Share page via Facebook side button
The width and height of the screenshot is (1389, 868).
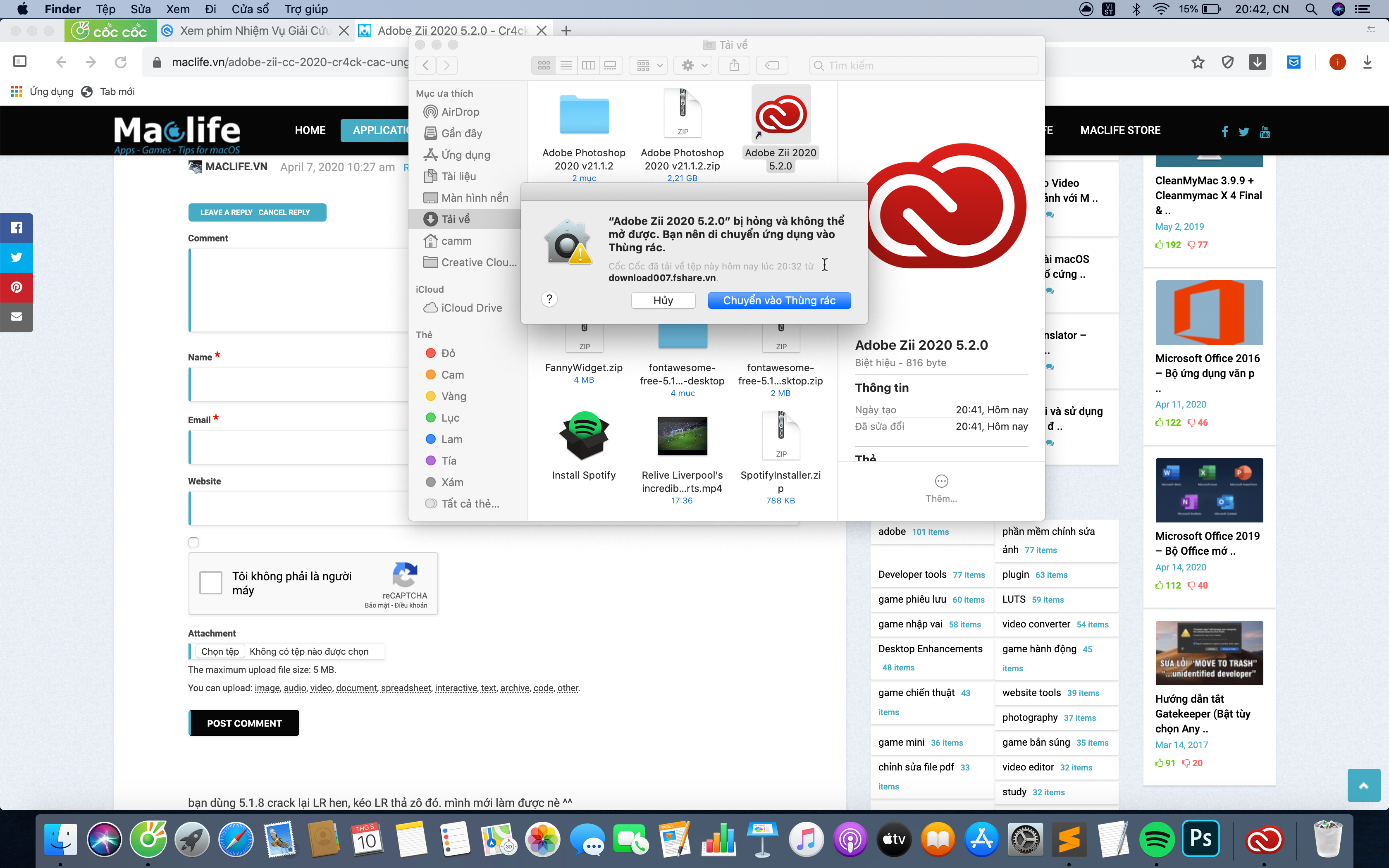16,228
